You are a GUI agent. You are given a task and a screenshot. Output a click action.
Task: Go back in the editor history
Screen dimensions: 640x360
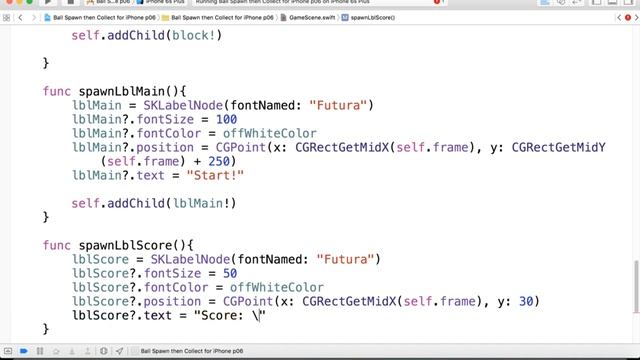click(20, 18)
